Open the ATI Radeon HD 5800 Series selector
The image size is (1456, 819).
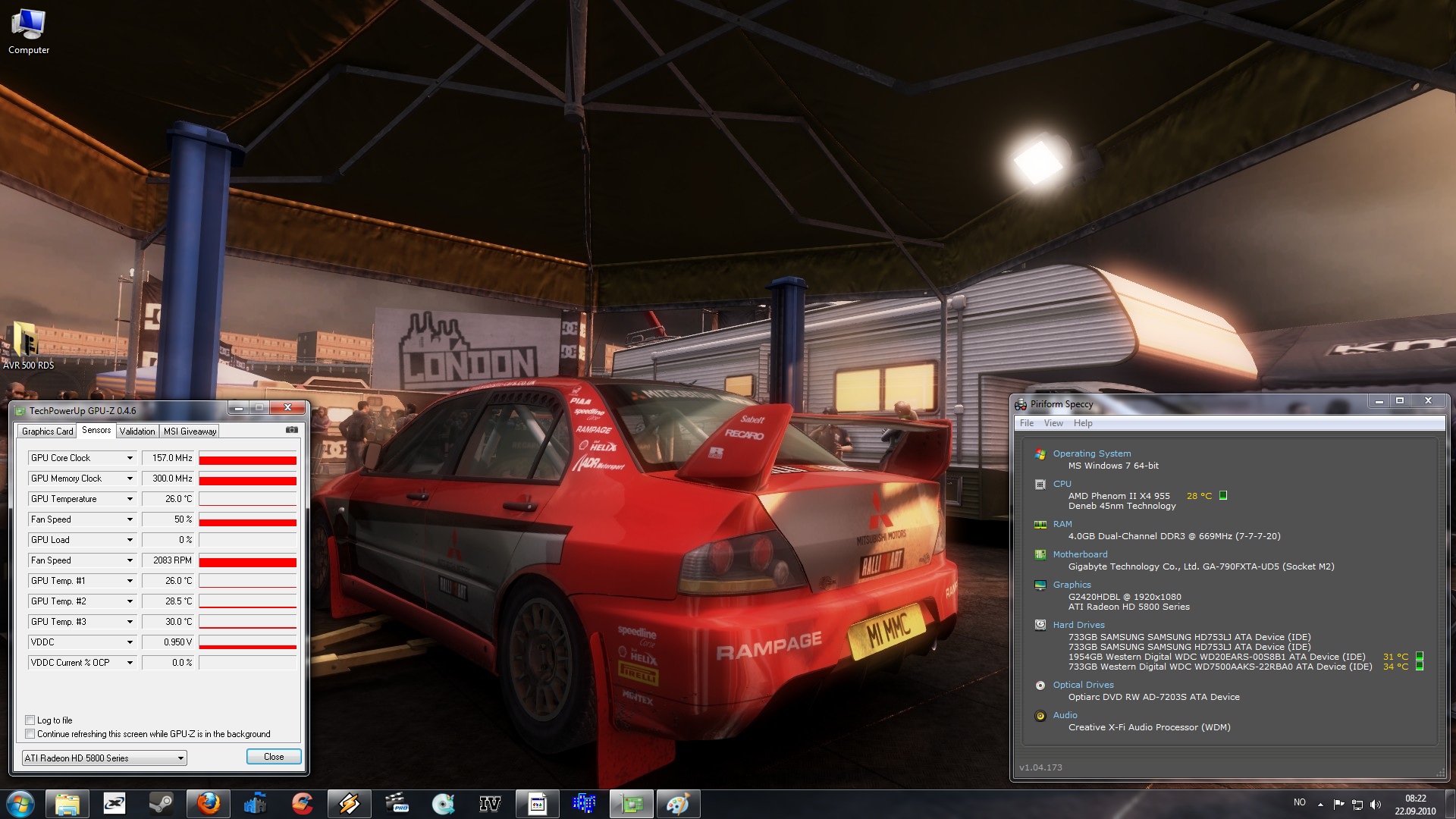(105, 758)
